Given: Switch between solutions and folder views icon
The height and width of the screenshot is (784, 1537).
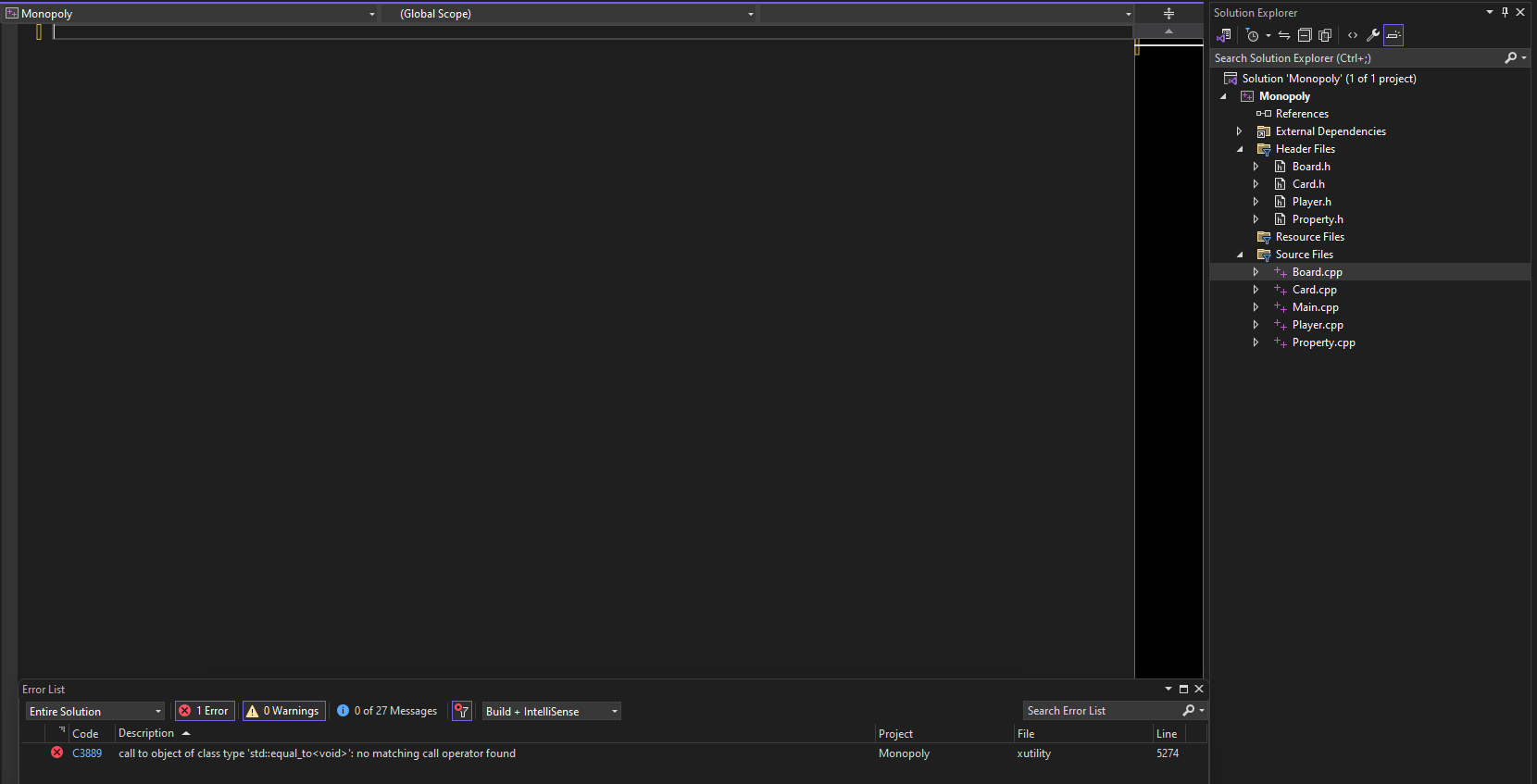Looking at the screenshot, I should 1224,35.
